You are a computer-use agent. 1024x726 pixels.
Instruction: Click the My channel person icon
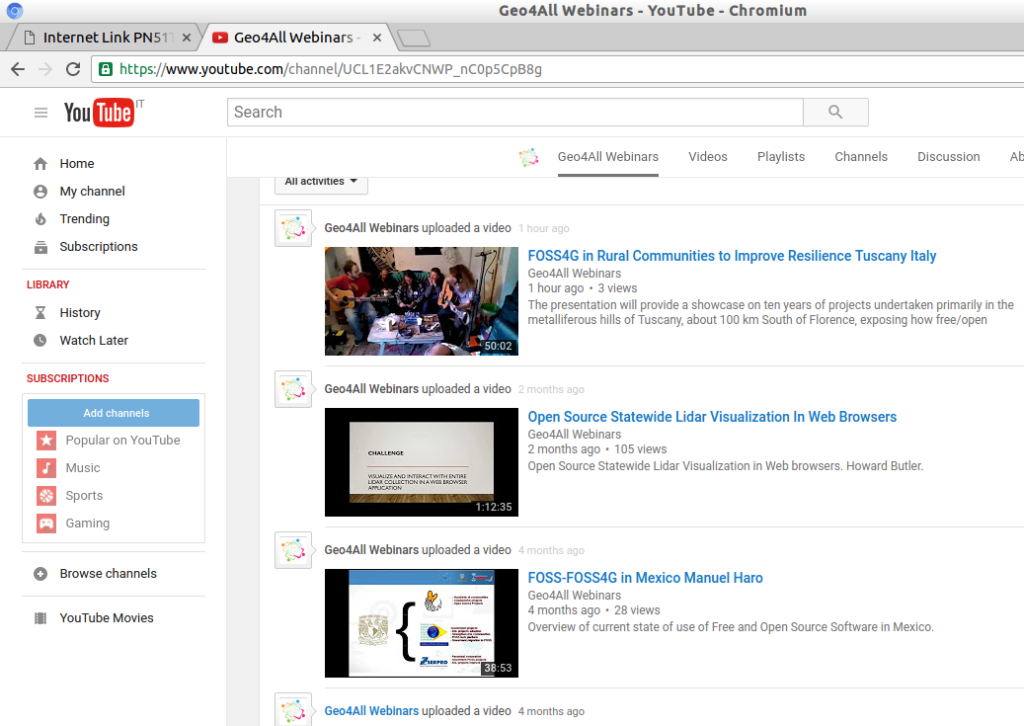[x=40, y=191]
